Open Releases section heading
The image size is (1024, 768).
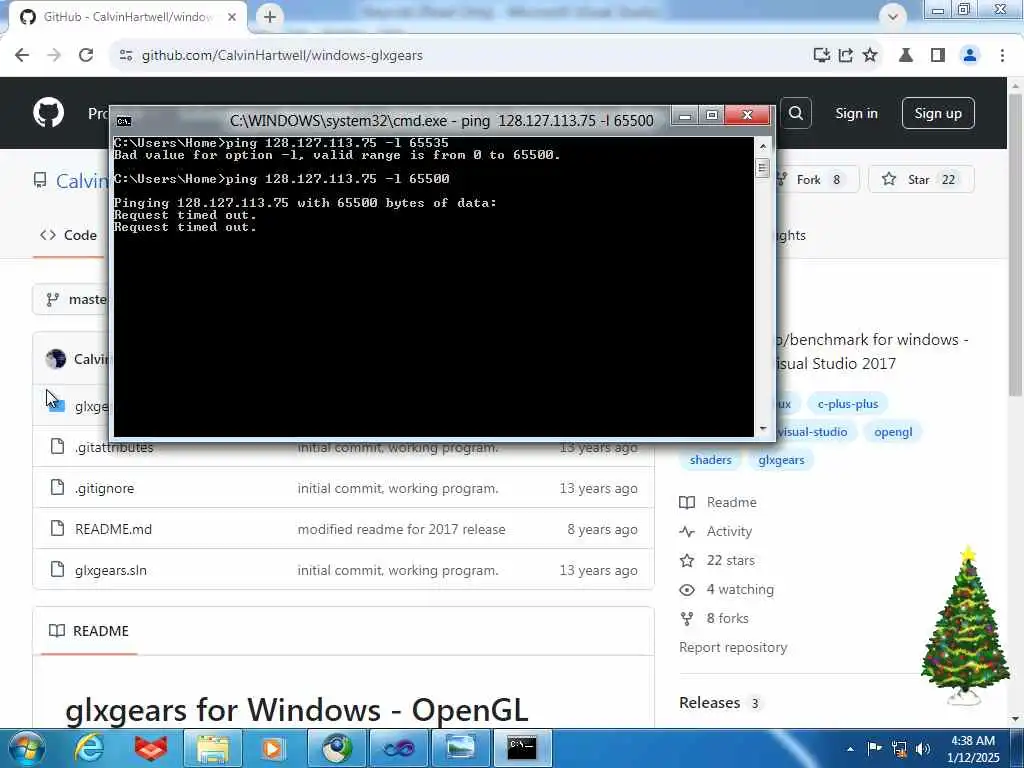point(709,703)
